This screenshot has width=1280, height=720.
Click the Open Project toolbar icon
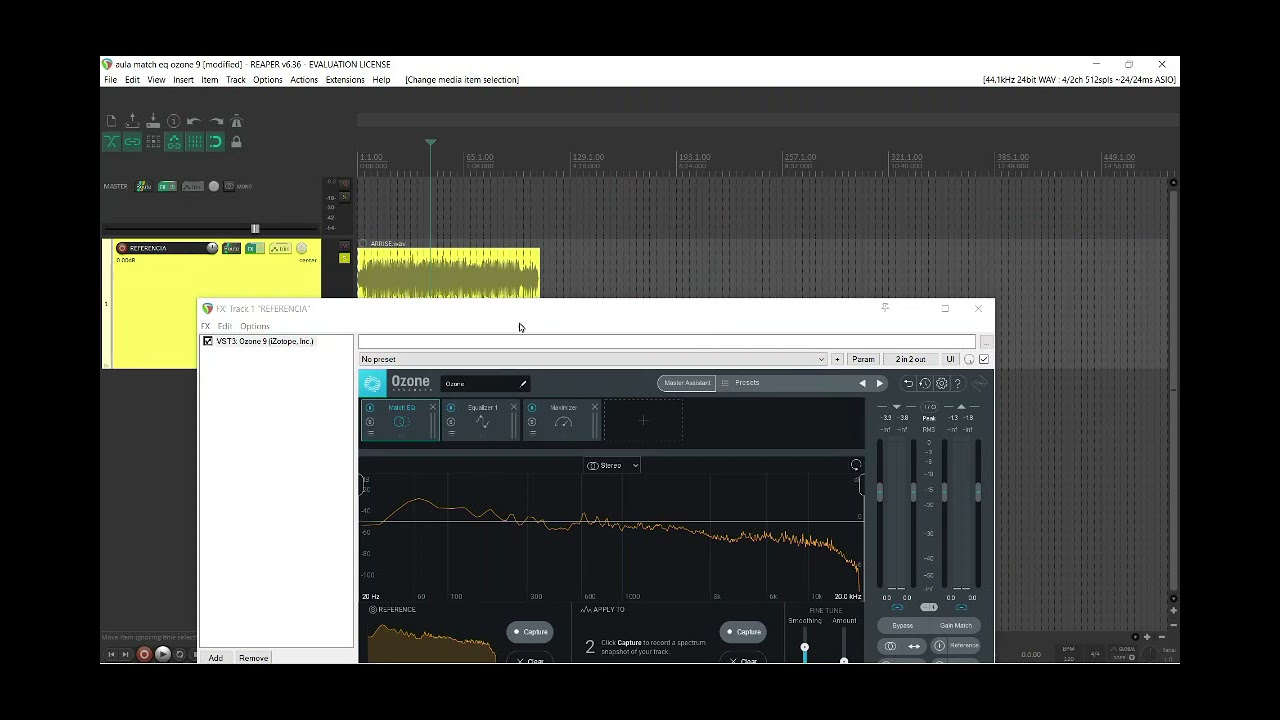pyautogui.click(x=132, y=121)
